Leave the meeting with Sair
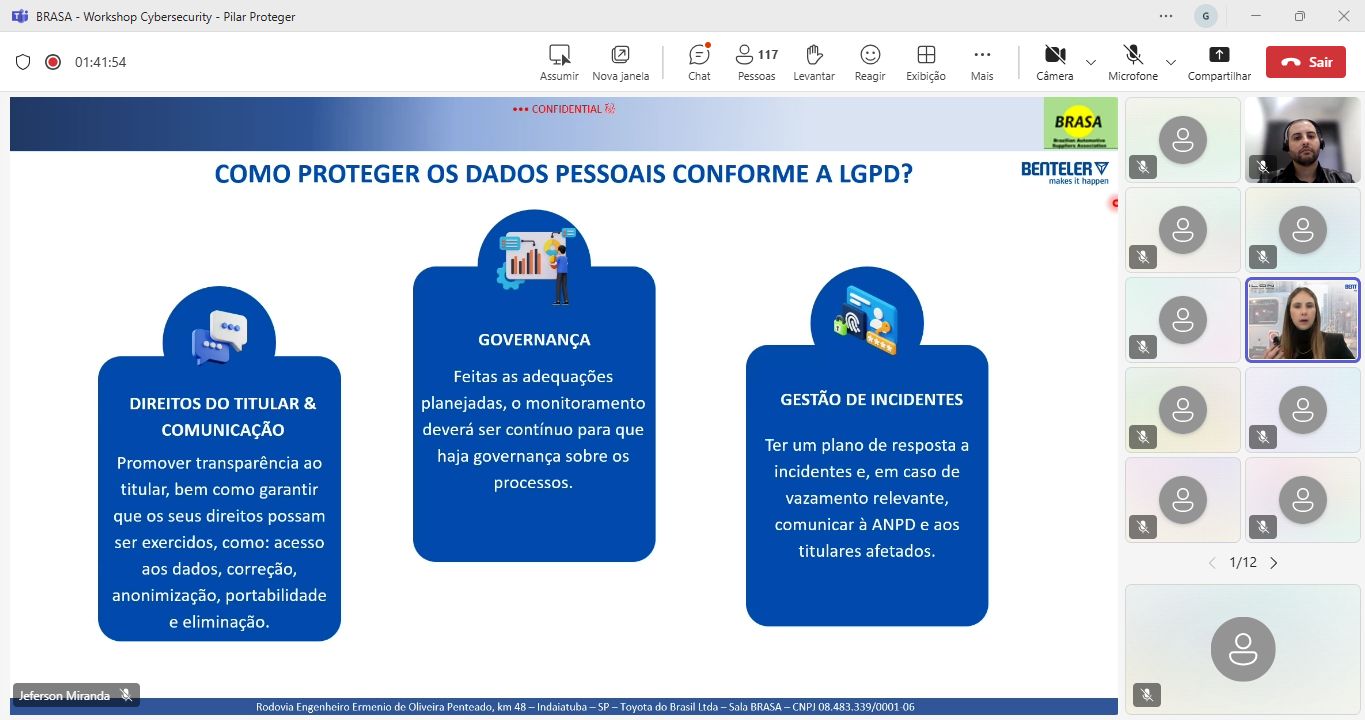Viewport: 1365px width, 720px height. (x=1305, y=62)
